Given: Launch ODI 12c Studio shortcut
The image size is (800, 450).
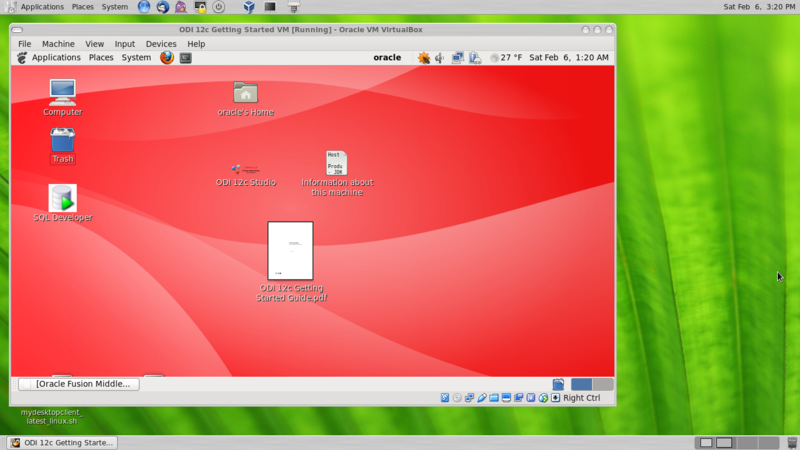Looking at the screenshot, I should (x=245, y=174).
